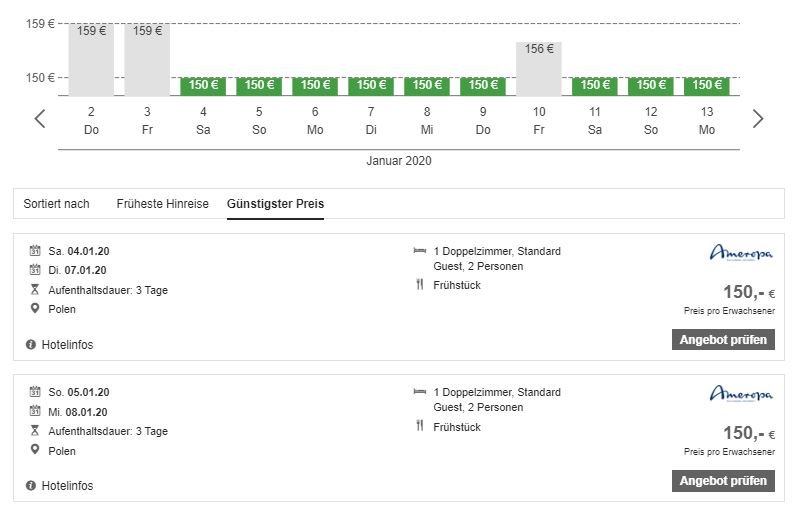
Task: Click the left arrow to show earlier dates
Action: [40, 119]
